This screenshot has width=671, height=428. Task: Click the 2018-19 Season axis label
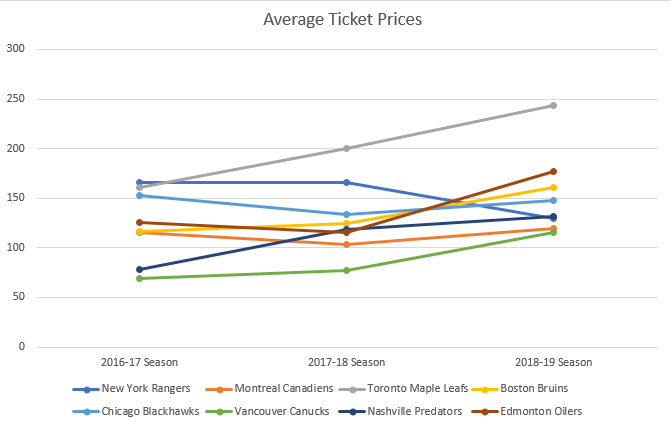tap(553, 362)
